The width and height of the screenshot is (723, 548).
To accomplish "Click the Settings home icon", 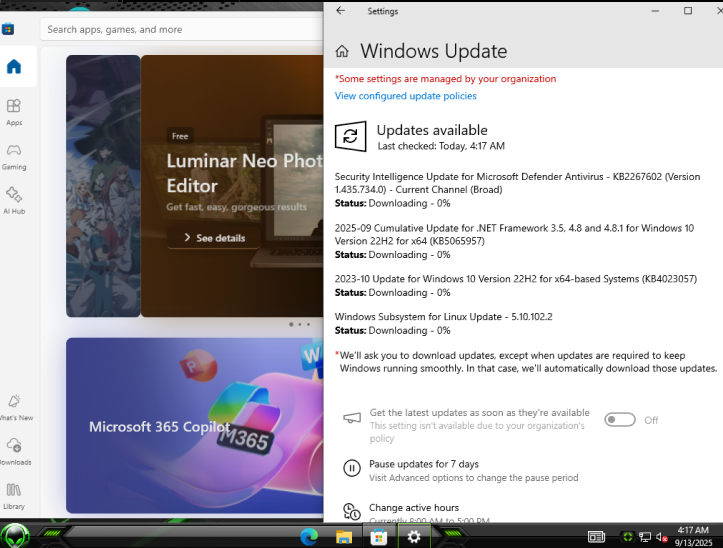I will click(x=342, y=51).
